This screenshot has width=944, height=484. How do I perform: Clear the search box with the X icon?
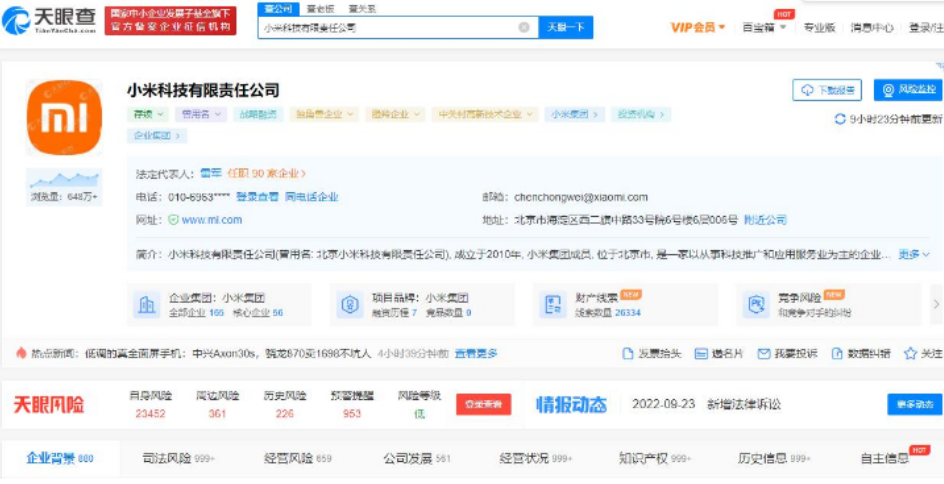click(x=524, y=28)
